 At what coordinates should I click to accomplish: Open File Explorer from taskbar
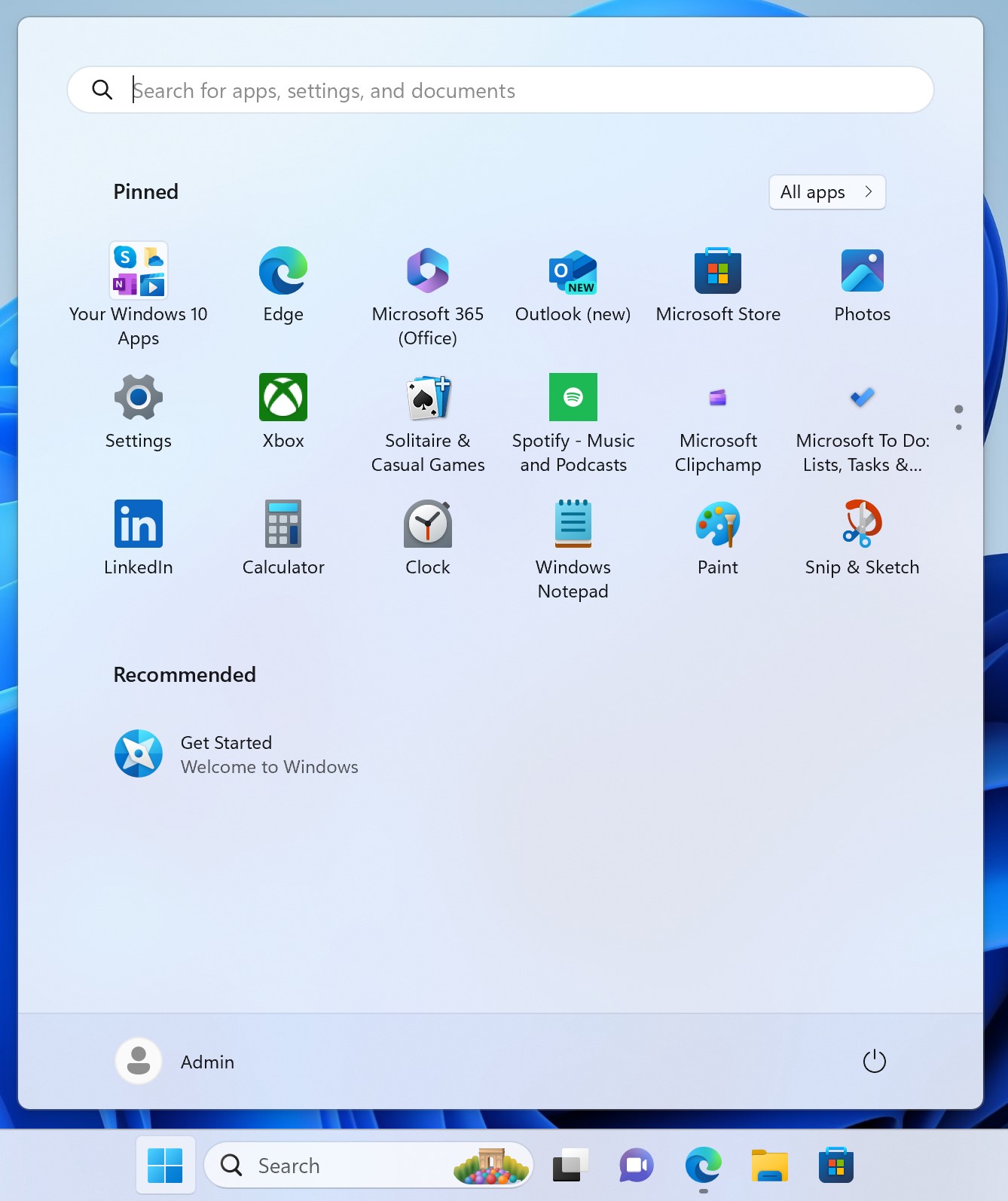[769, 1166]
